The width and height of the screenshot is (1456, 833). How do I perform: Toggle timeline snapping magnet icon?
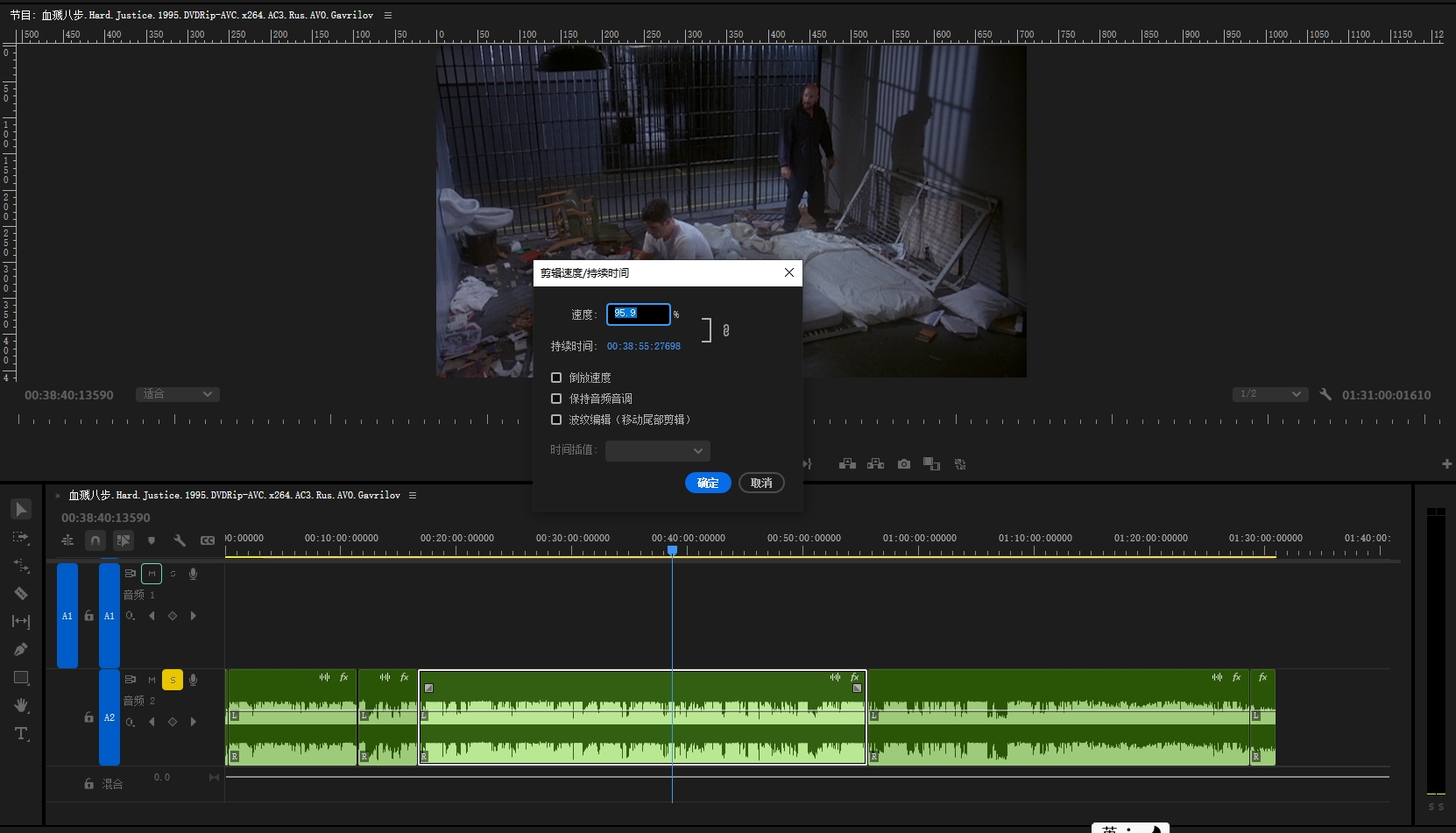click(95, 540)
